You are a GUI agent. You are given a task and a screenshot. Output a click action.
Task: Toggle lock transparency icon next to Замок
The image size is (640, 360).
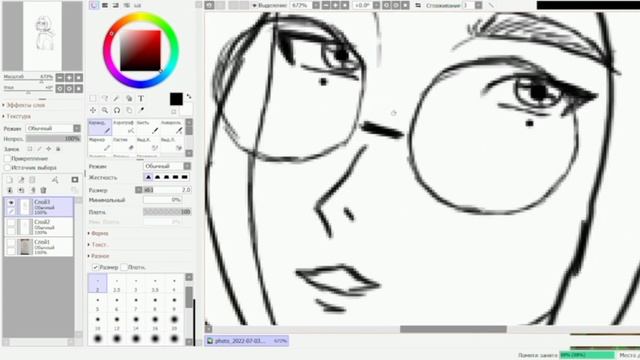pyautogui.click(x=30, y=149)
